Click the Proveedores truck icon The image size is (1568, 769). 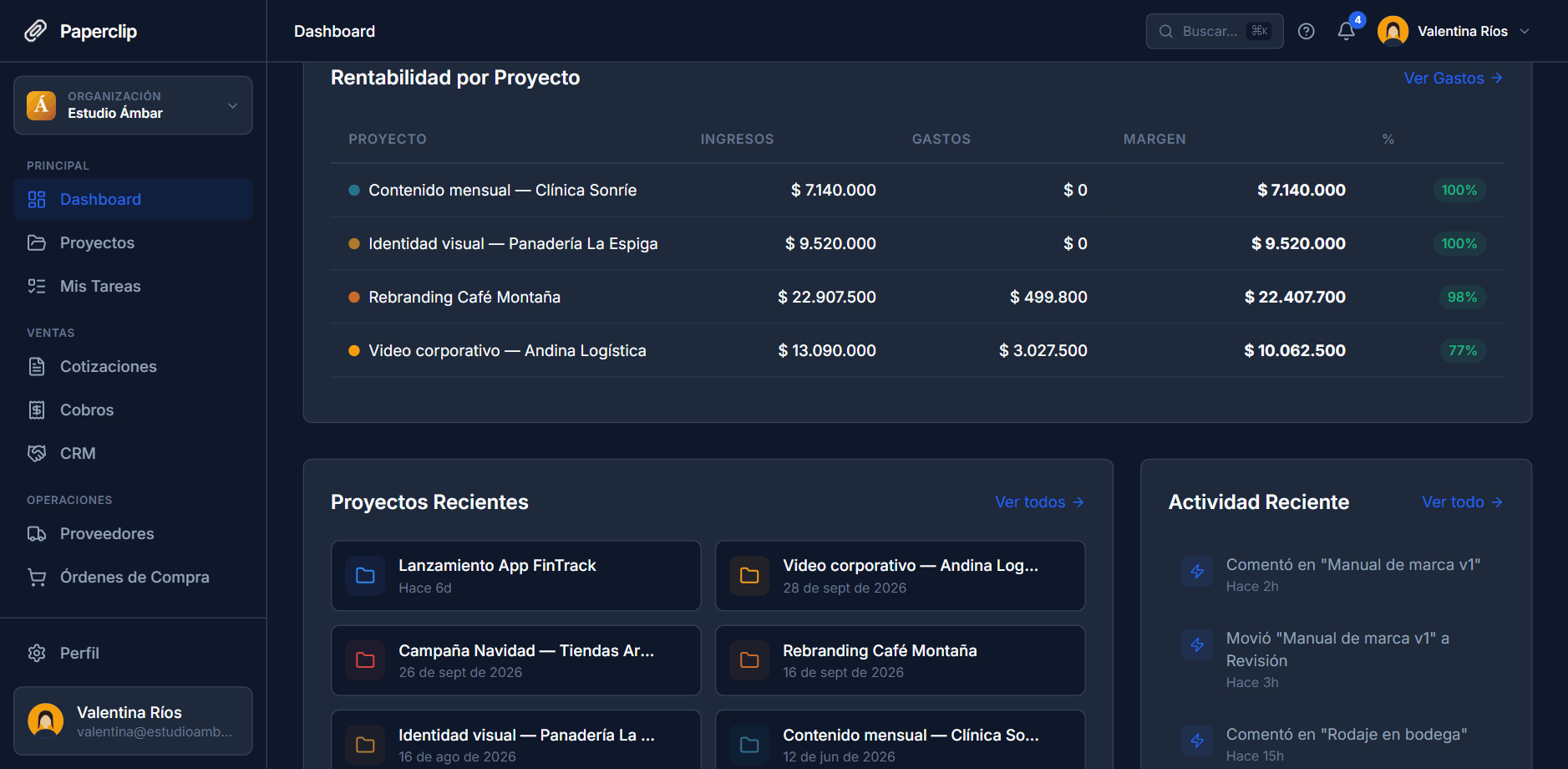point(37,533)
